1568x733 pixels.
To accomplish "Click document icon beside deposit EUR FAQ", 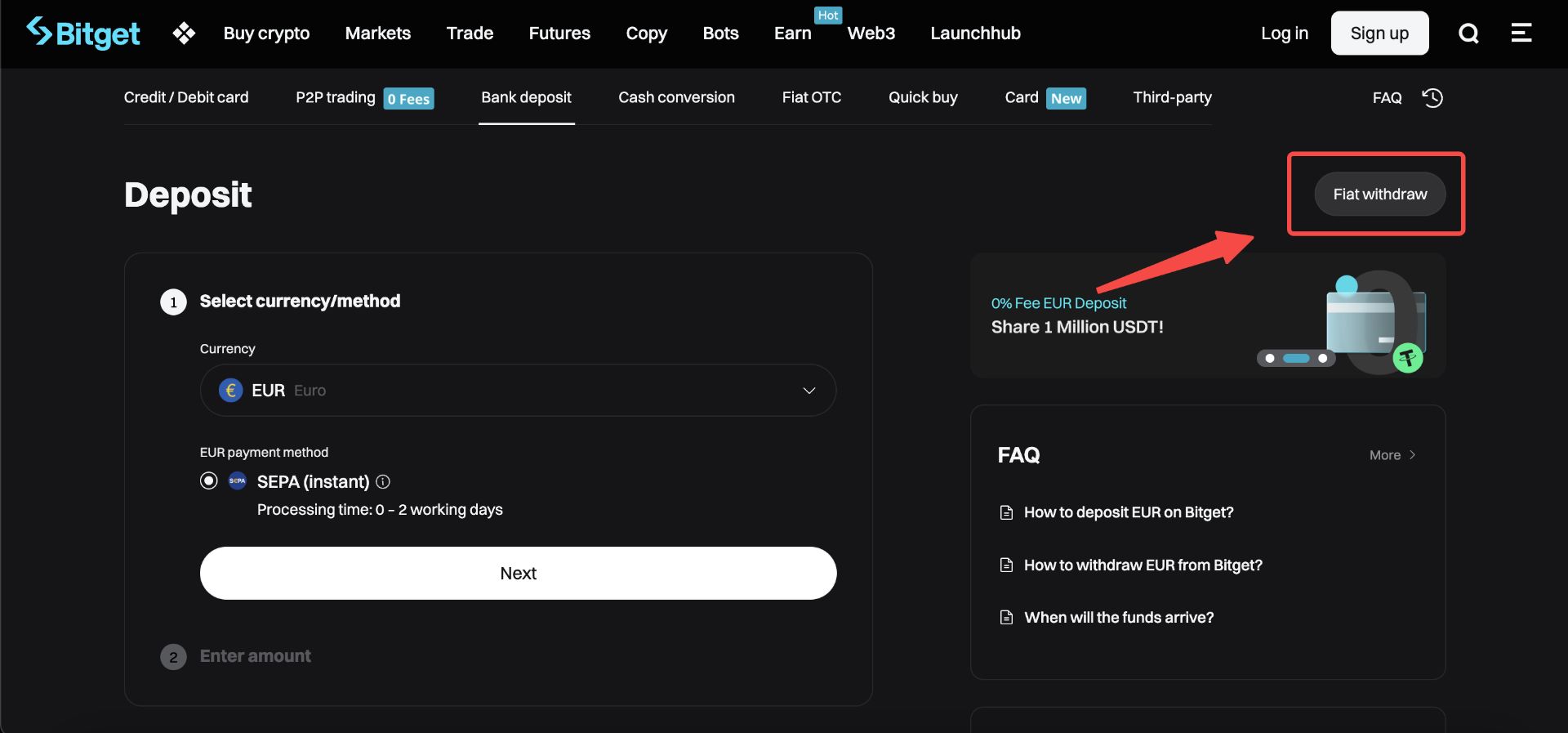I will 1006,512.
